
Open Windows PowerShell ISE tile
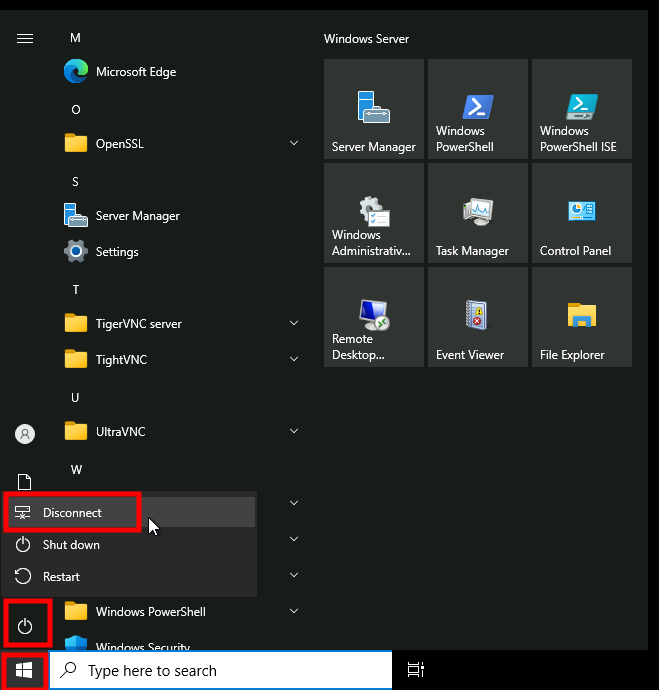[x=581, y=109]
